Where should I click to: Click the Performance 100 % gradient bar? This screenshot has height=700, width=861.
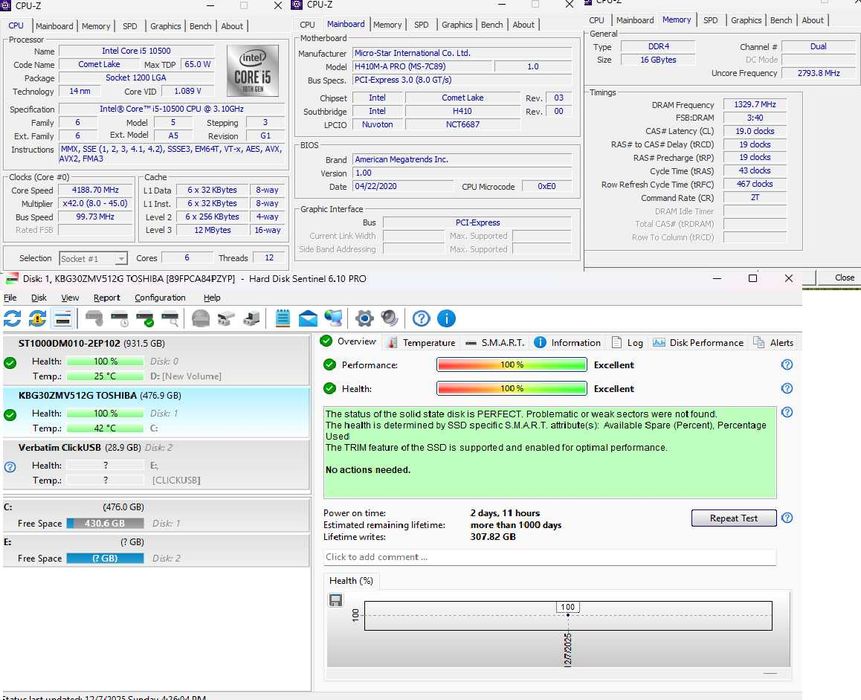[x=511, y=365]
